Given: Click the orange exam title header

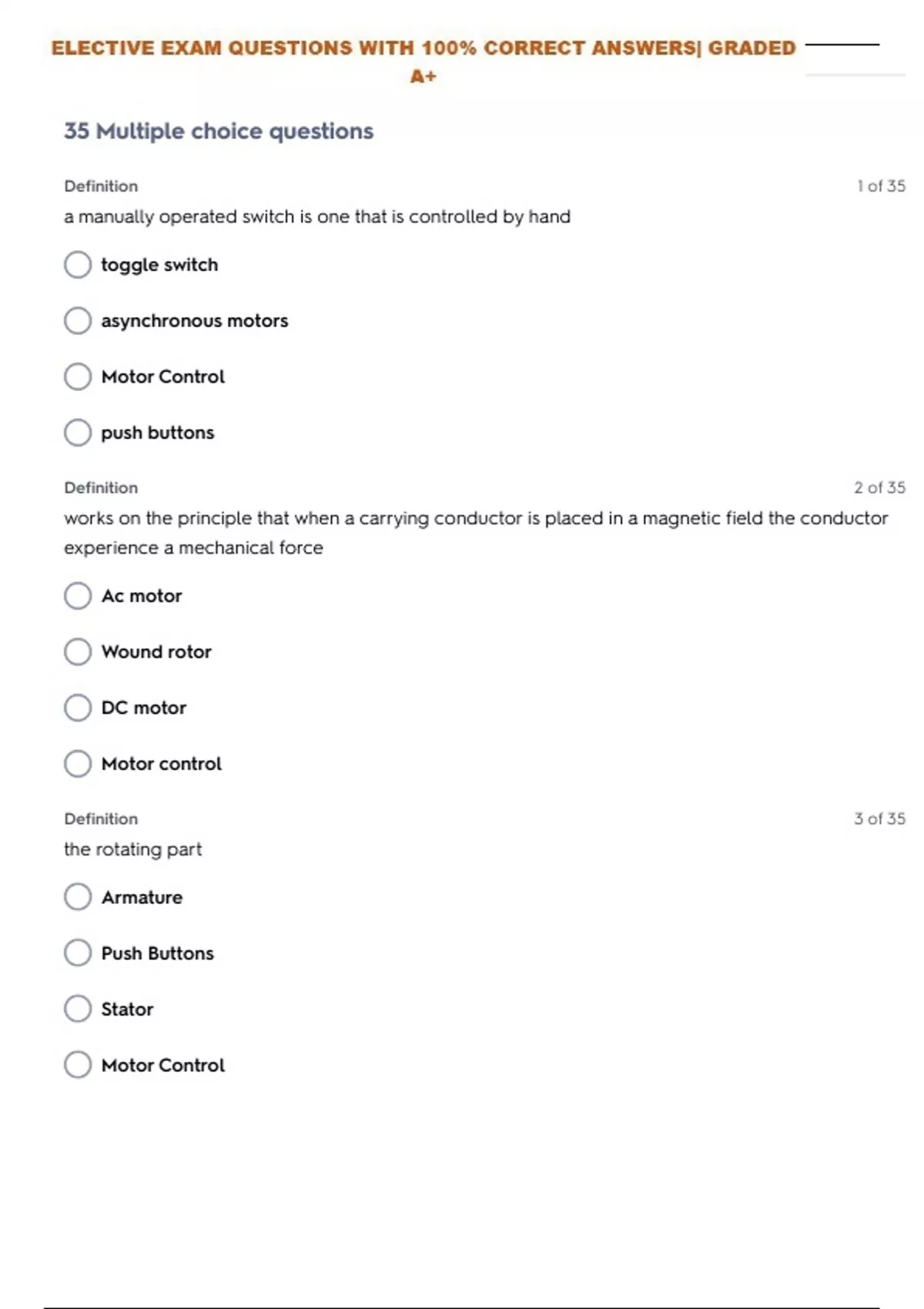Looking at the screenshot, I should 423,49.
